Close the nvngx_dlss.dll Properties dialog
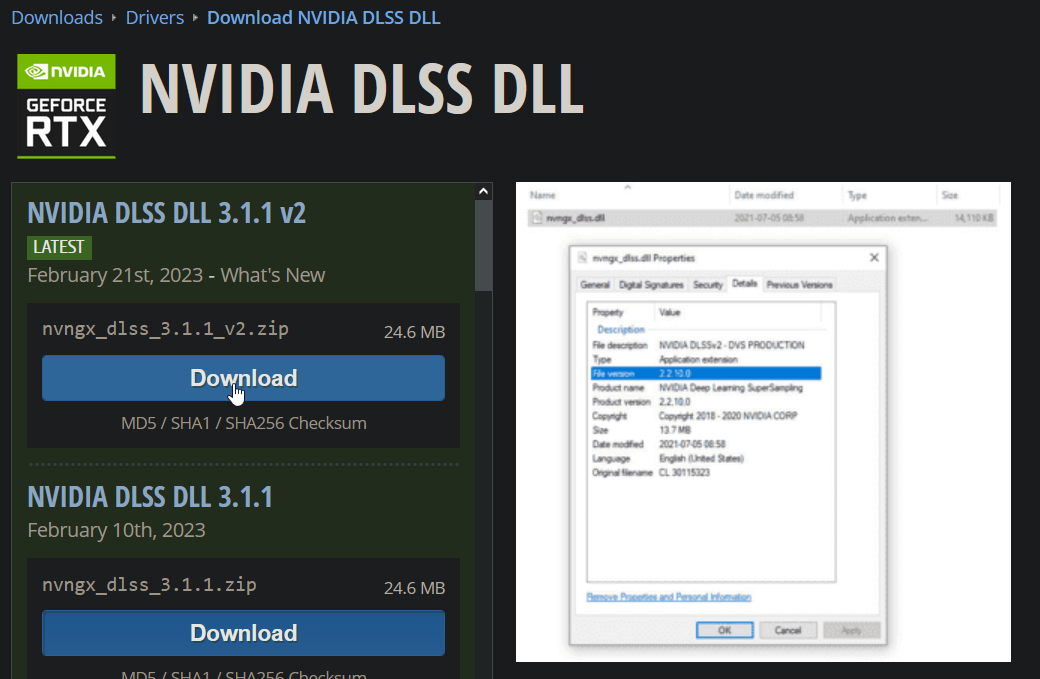 tap(874, 258)
